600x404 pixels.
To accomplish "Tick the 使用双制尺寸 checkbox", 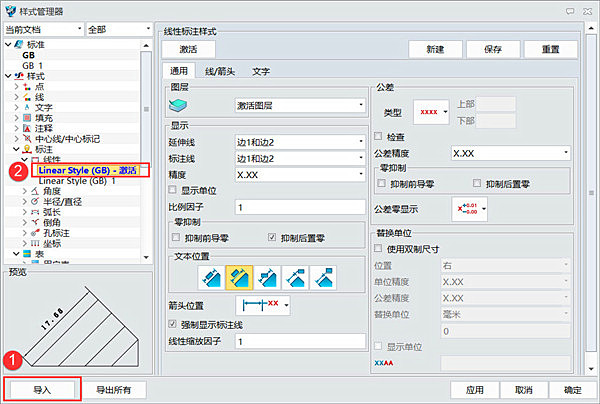I will click(380, 248).
